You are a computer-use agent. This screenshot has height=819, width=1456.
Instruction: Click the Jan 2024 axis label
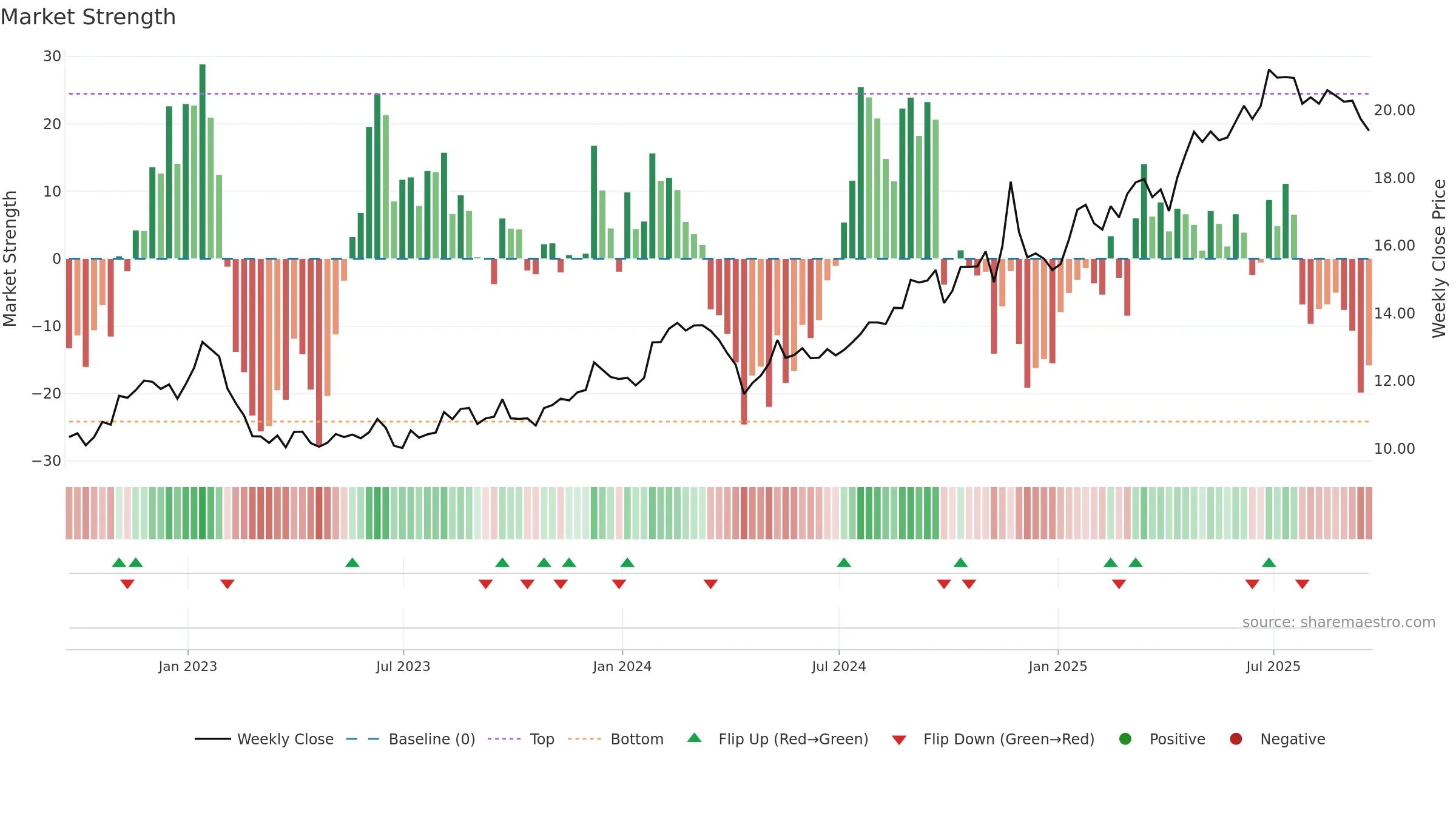coord(622,667)
